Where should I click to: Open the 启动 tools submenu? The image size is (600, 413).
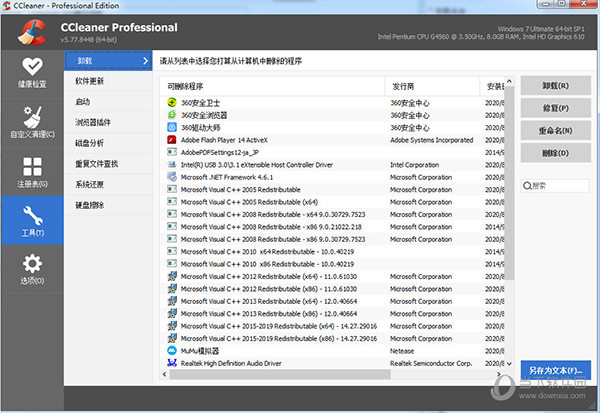[83, 102]
